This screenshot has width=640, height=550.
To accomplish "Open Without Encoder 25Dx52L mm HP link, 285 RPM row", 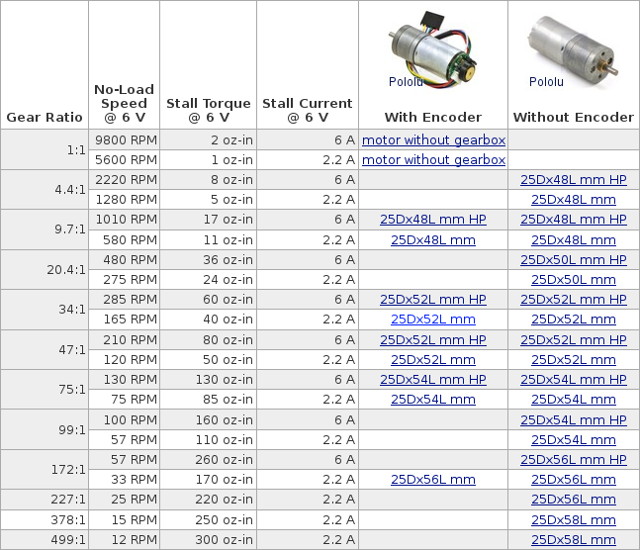I will (573, 299).
